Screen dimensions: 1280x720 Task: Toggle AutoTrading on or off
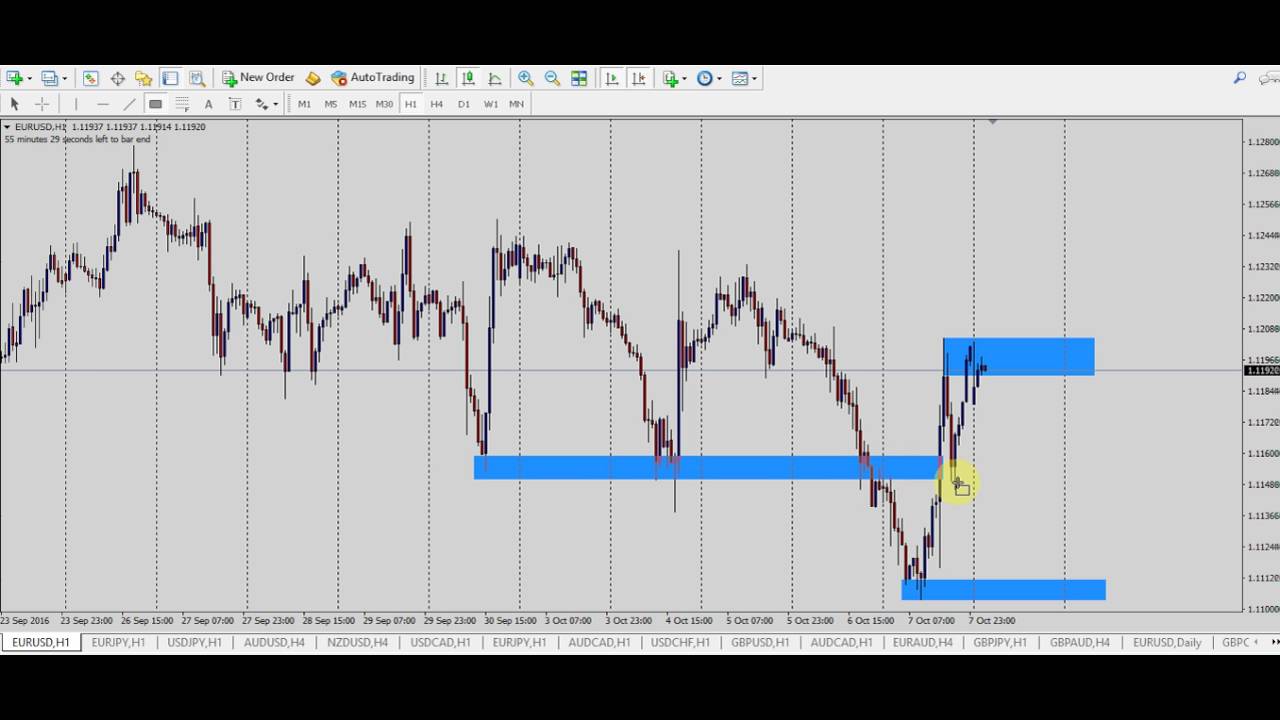click(x=373, y=78)
